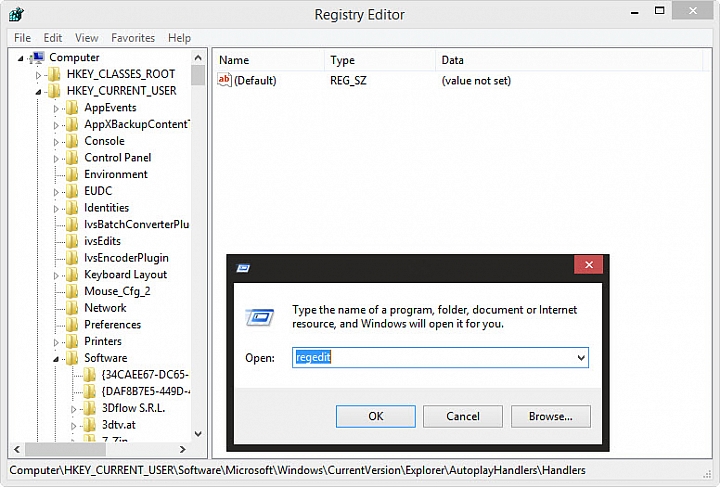This screenshot has height=487, width=720.
Task: Click Cancel in the Run dialog
Action: click(x=463, y=416)
